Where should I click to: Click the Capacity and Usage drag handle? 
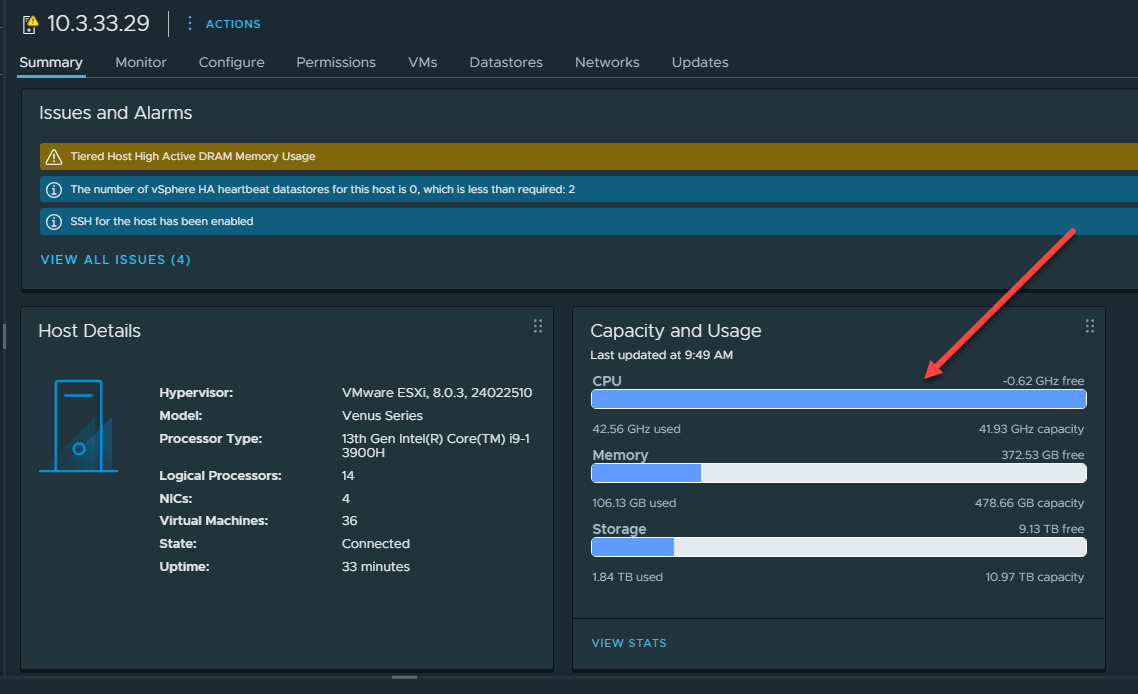click(1090, 326)
